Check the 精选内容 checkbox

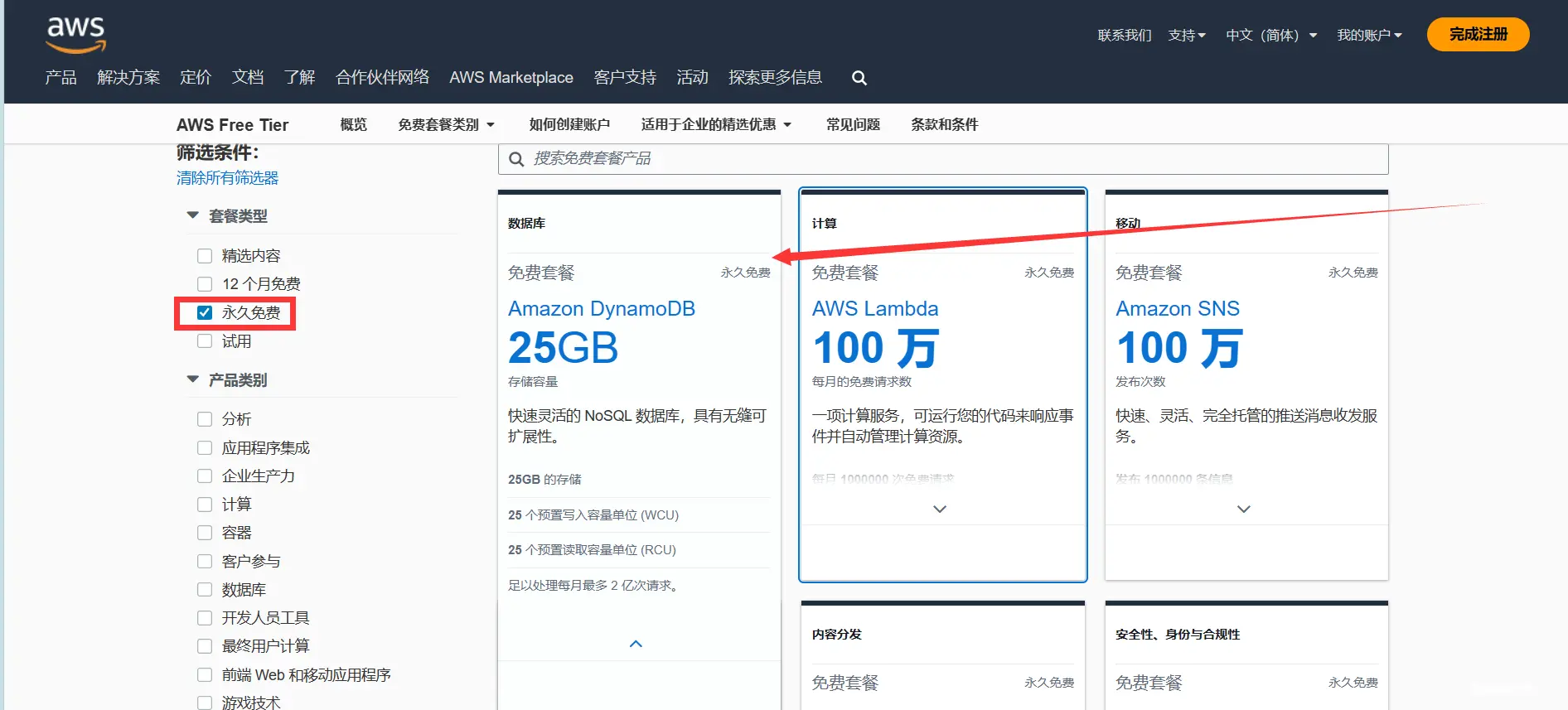(205, 256)
